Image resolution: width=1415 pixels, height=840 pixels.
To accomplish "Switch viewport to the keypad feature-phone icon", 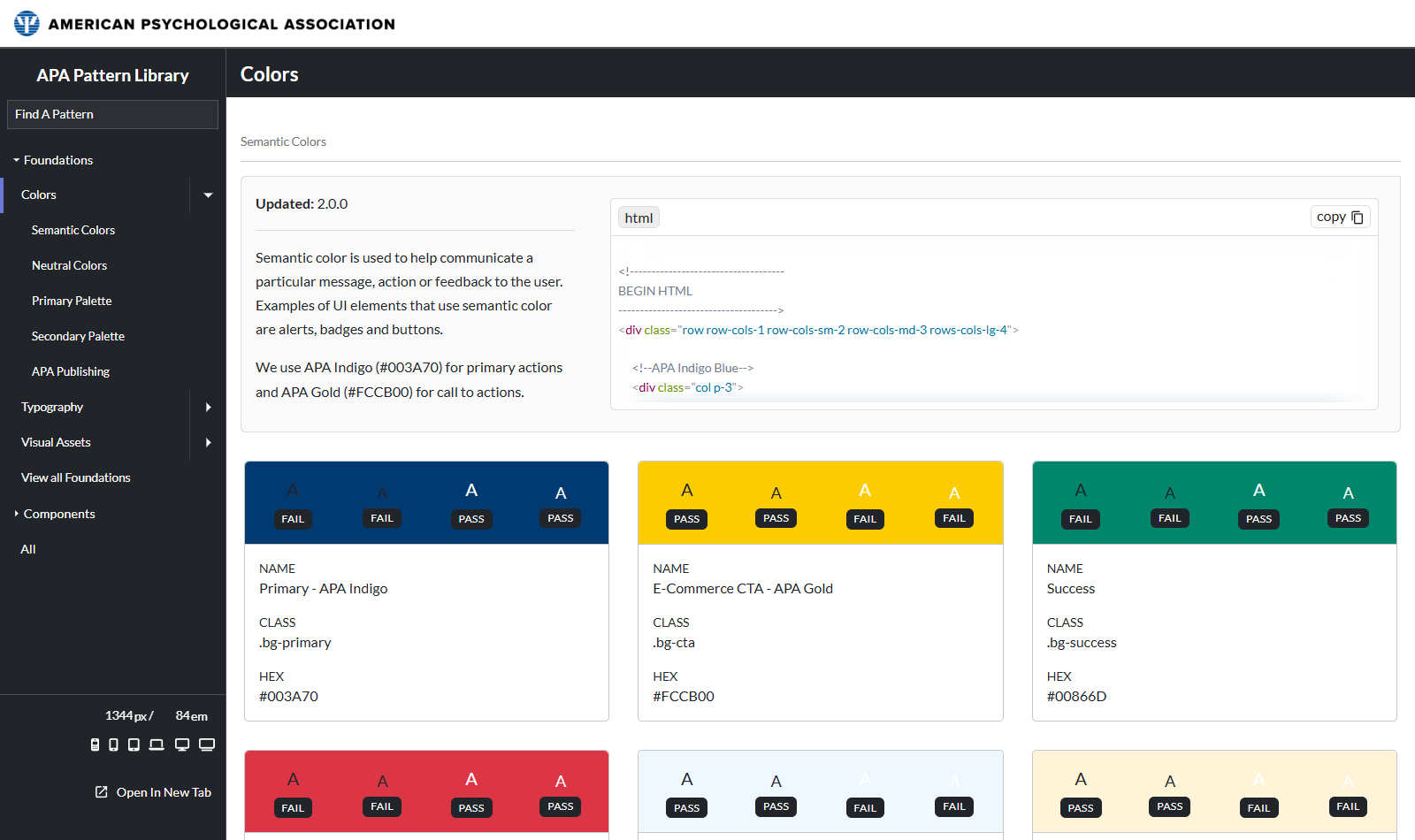I will point(95,745).
